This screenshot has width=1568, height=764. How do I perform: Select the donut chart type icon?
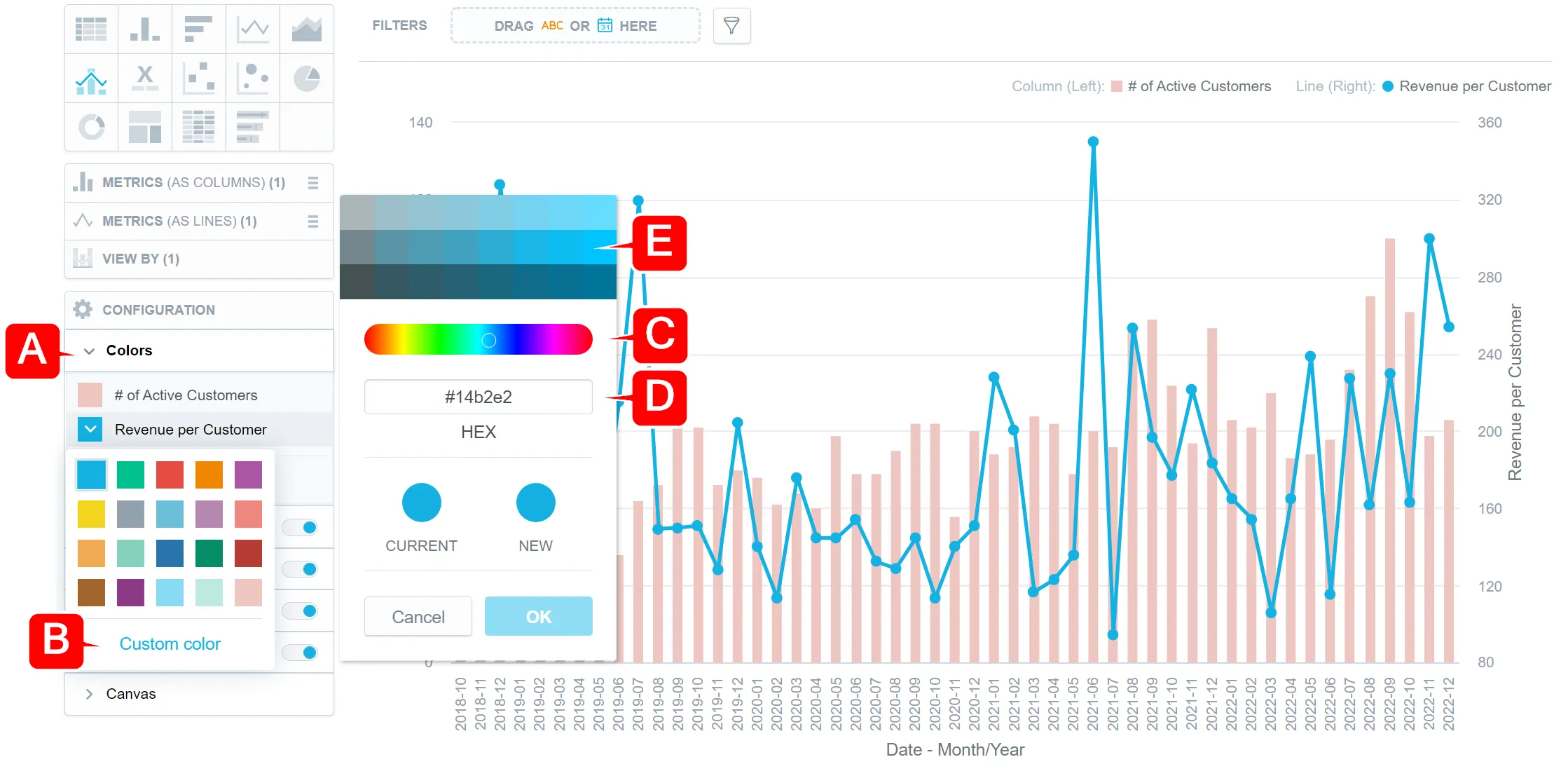click(91, 127)
